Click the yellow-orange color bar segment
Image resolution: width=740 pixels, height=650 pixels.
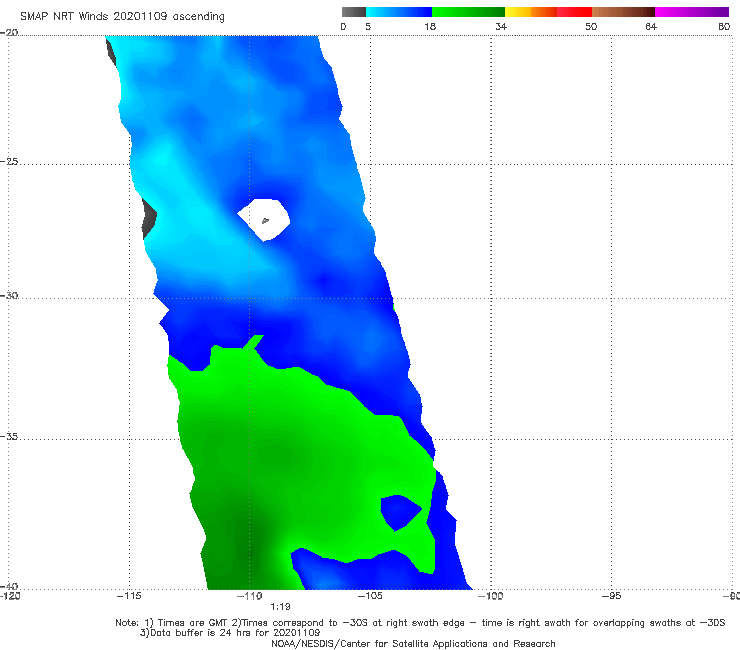530,12
